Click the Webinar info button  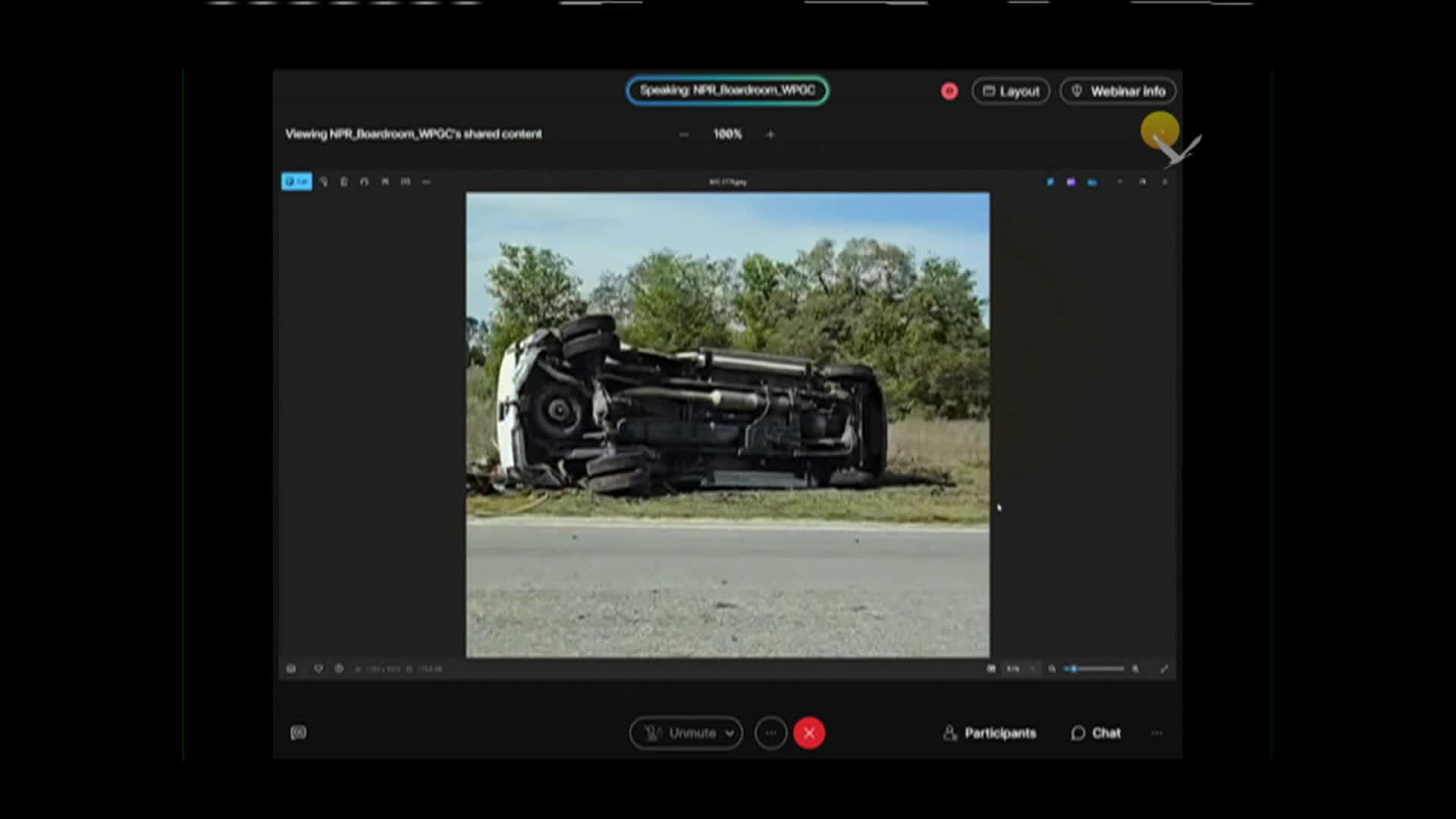click(x=1118, y=91)
